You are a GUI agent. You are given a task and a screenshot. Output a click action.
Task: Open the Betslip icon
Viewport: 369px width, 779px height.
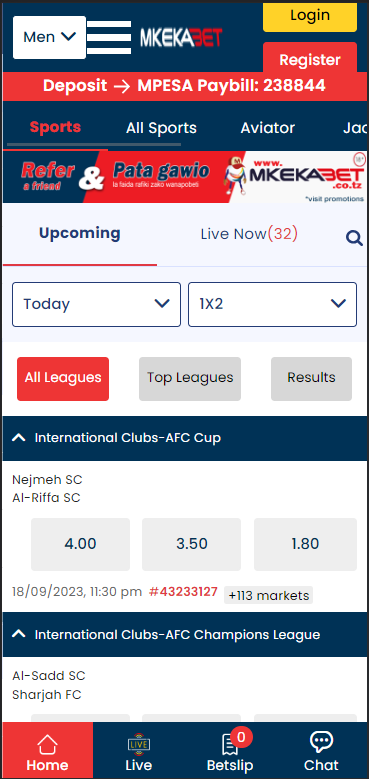pos(230,750)
